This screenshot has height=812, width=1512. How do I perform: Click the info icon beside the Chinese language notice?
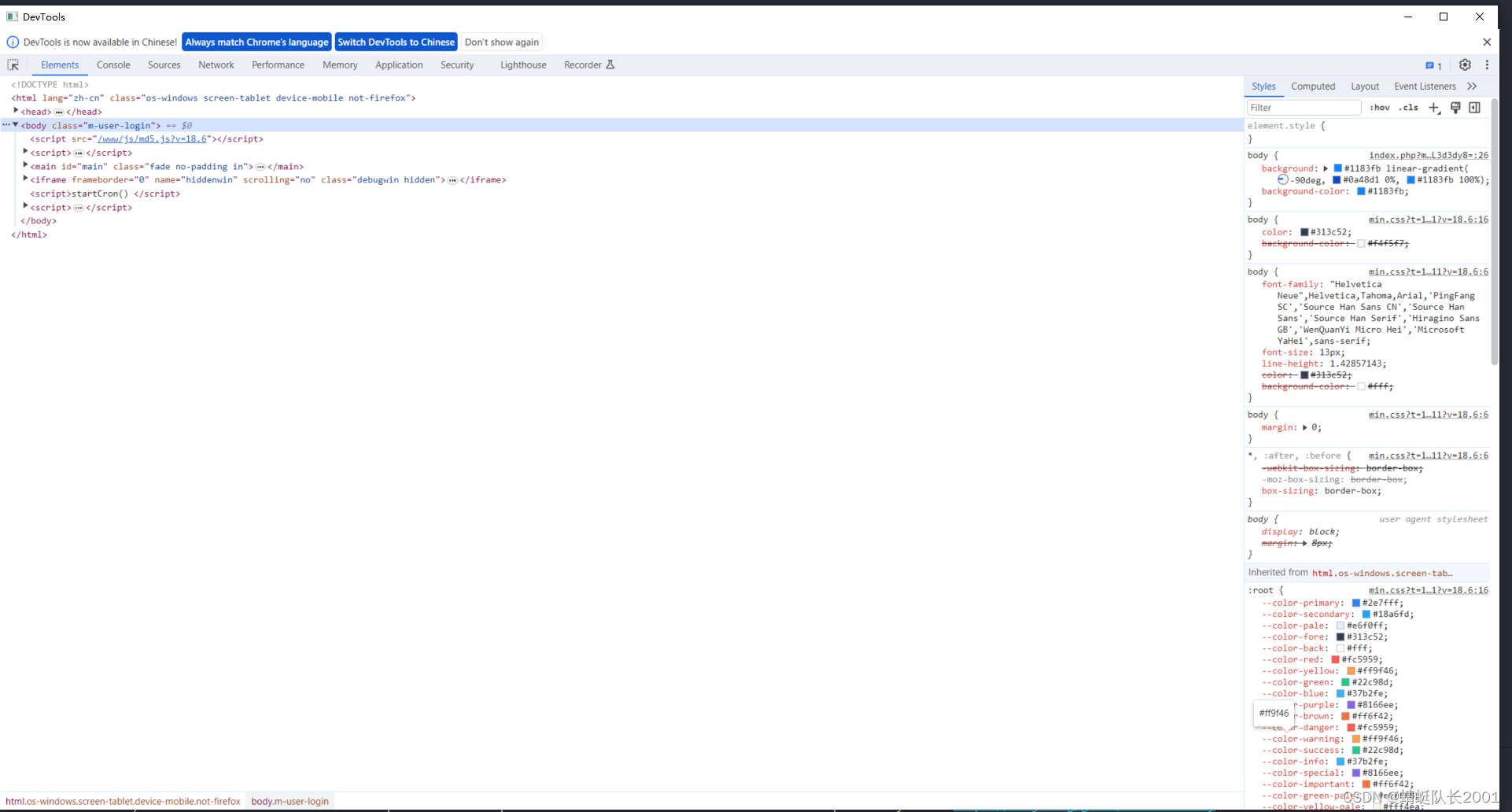13,42
